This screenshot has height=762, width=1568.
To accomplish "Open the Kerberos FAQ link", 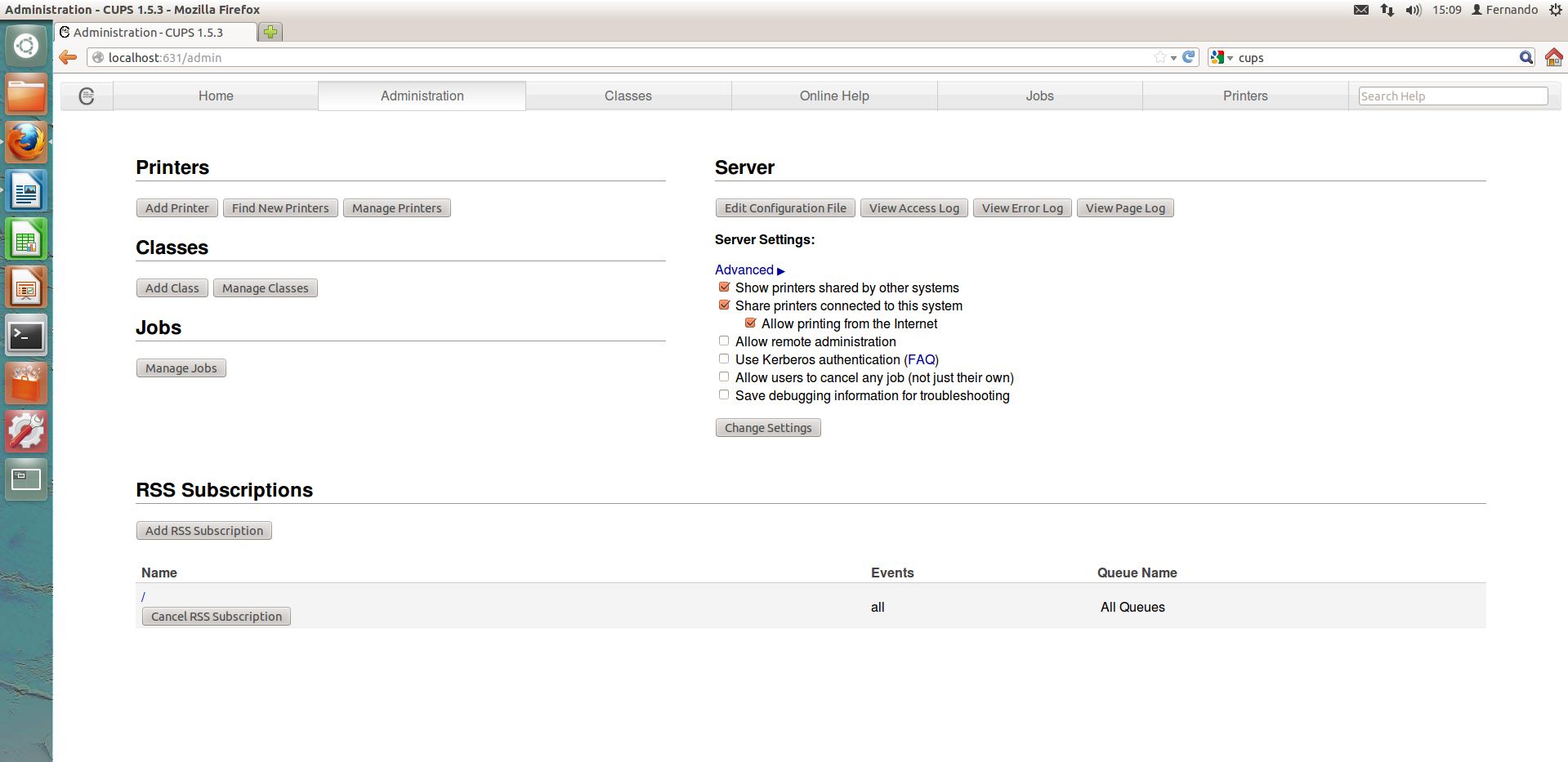I will click(921, 360).
